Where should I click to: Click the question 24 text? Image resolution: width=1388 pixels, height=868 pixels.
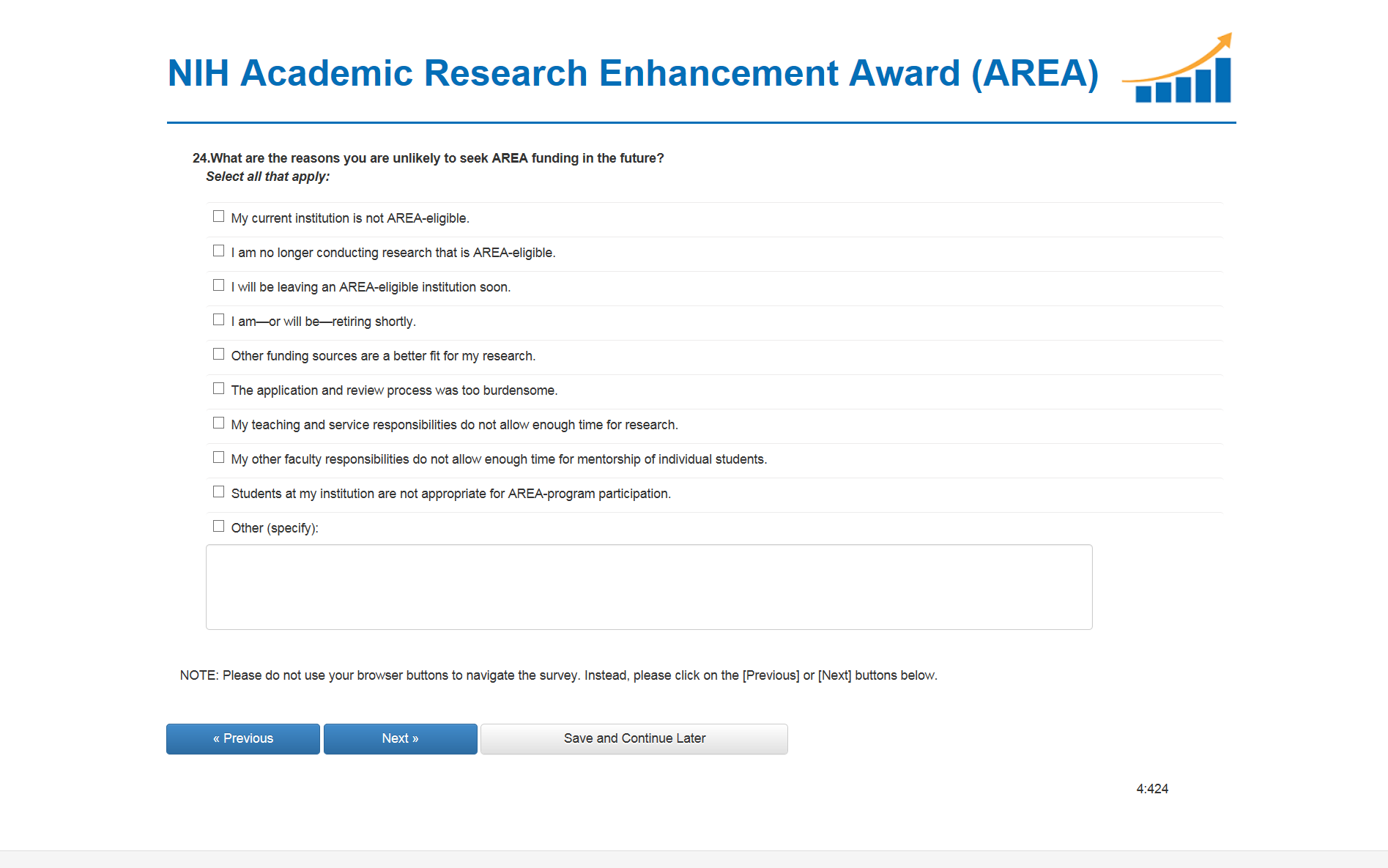pos(428,158)
